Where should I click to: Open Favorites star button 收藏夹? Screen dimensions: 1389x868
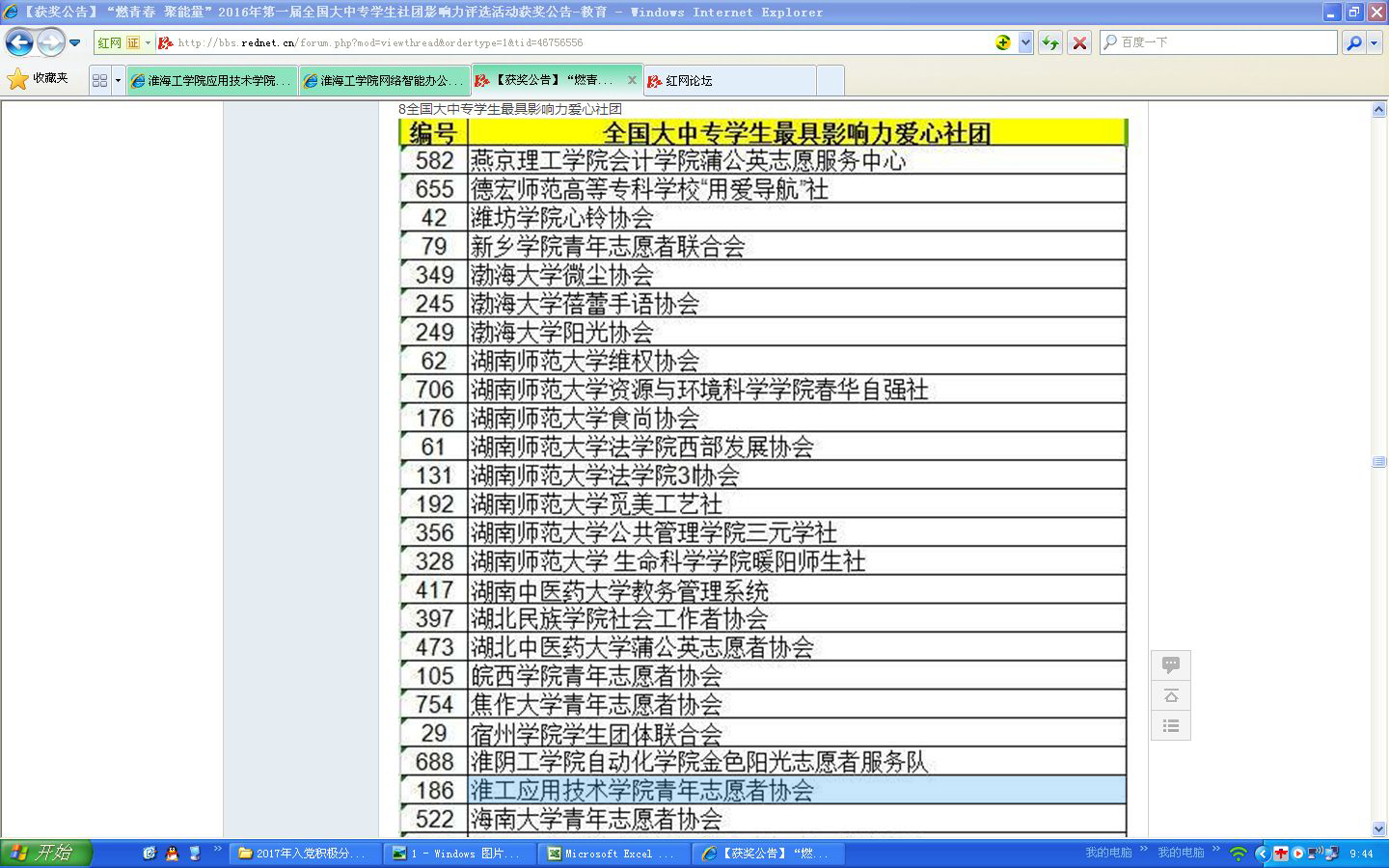[38, 79]
